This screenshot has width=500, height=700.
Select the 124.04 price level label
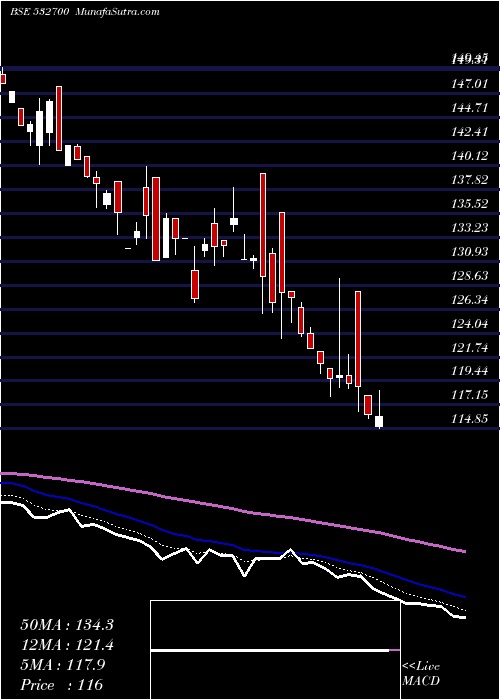469,324
